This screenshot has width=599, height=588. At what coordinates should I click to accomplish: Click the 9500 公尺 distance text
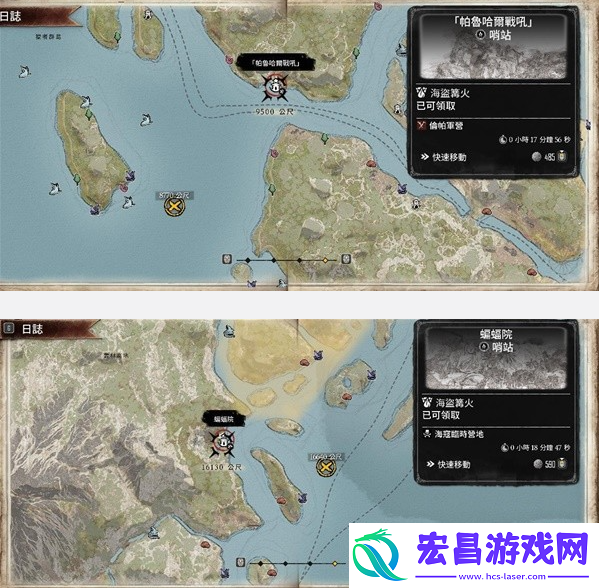pyautogui.click(x=274, y=112)
